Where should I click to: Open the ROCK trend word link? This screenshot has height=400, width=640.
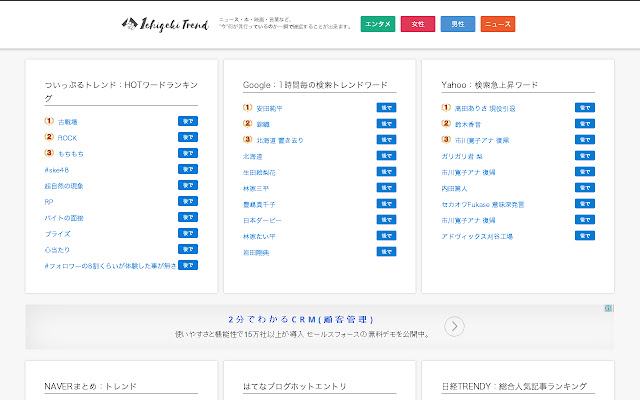(x=67, y=138)
